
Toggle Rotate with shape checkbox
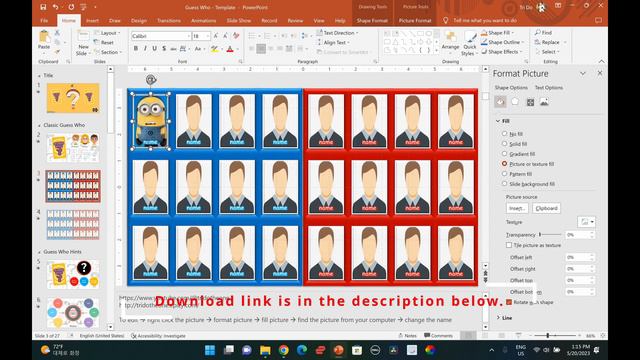pos(509,302)
